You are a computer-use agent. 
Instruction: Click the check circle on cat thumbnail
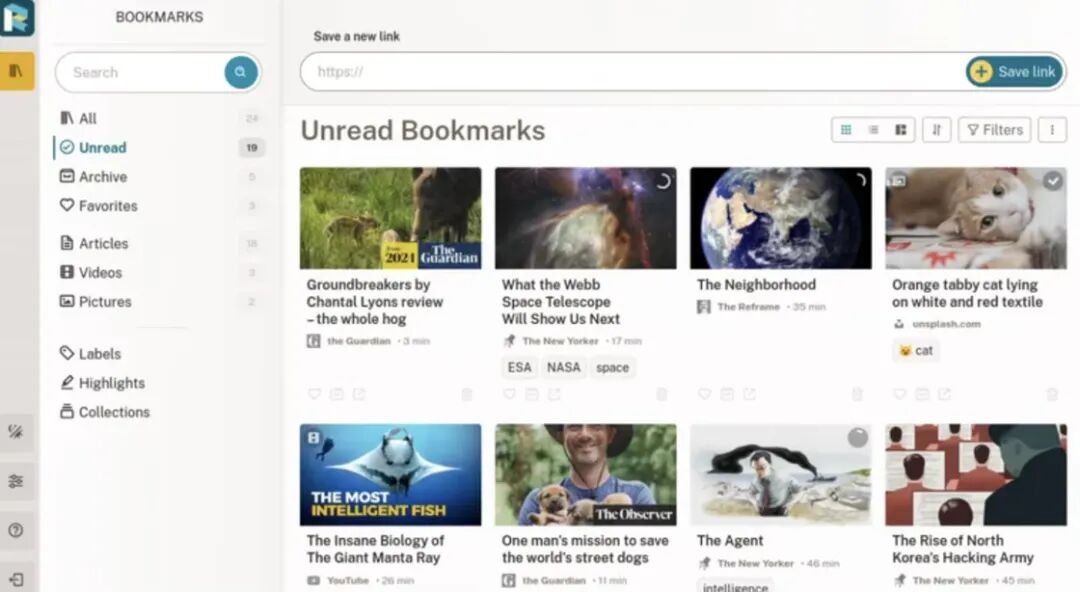tap(1052, 181)
